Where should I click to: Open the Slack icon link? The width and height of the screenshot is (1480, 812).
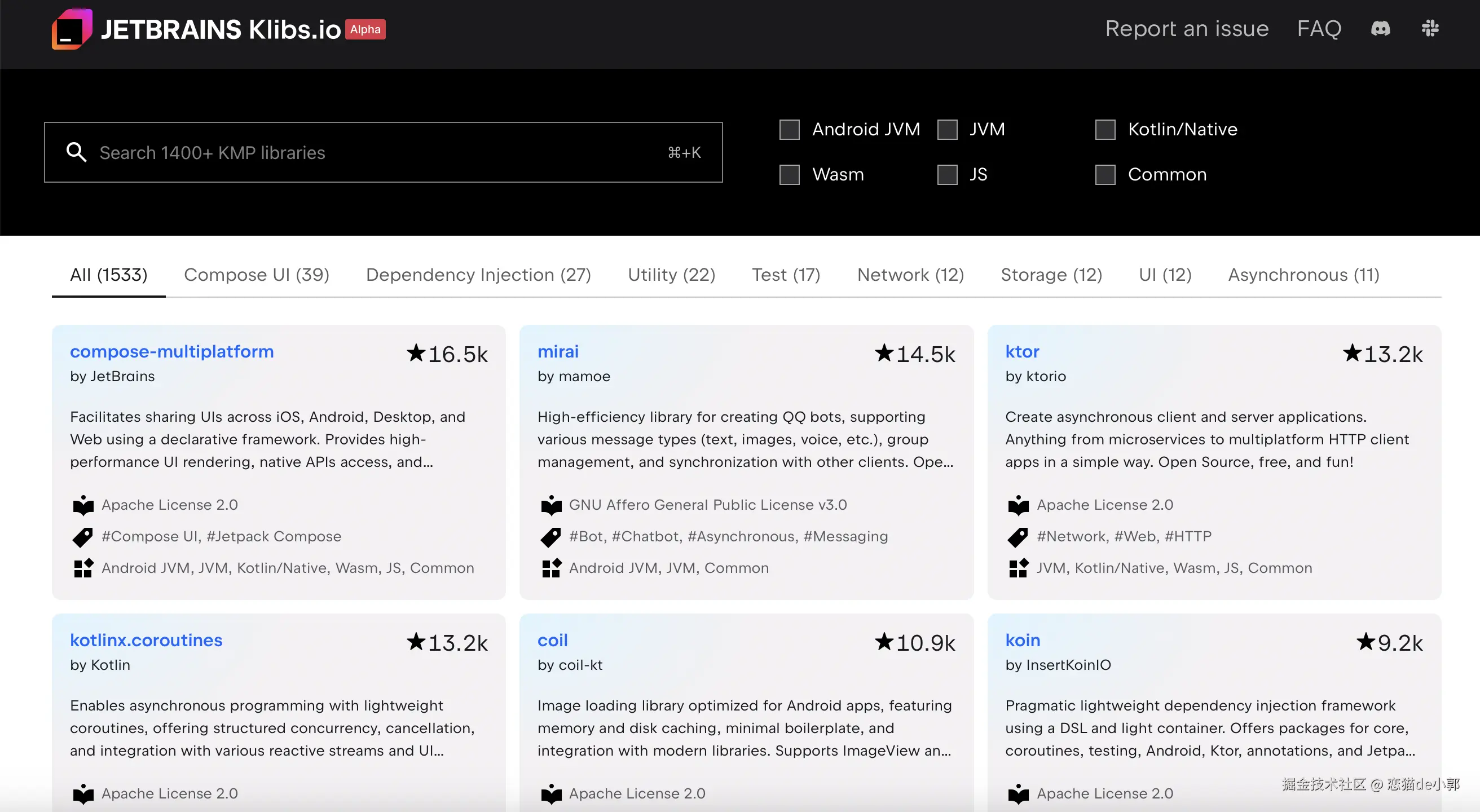1429,28
